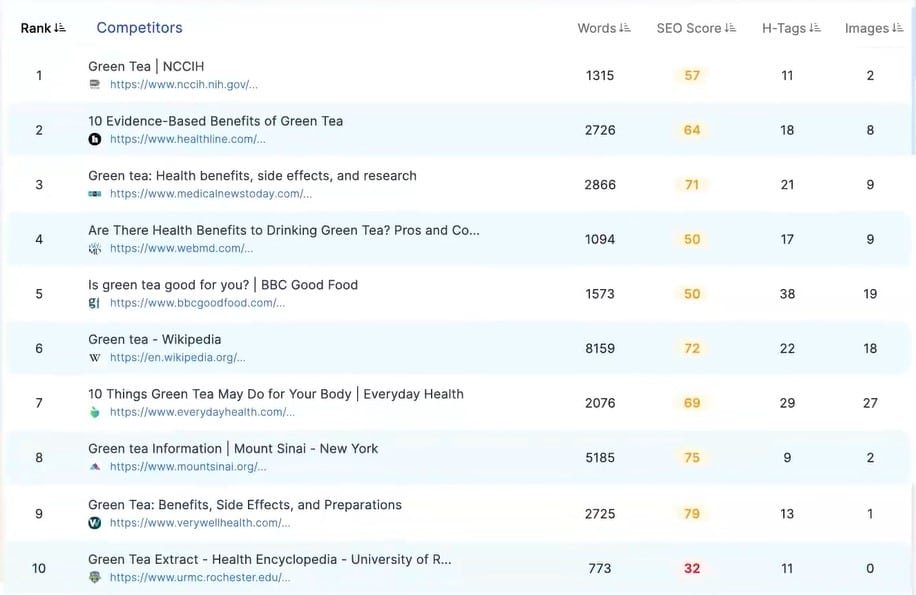
Task: Open the mountsinai.org URL link
Action: pos(188,466)
